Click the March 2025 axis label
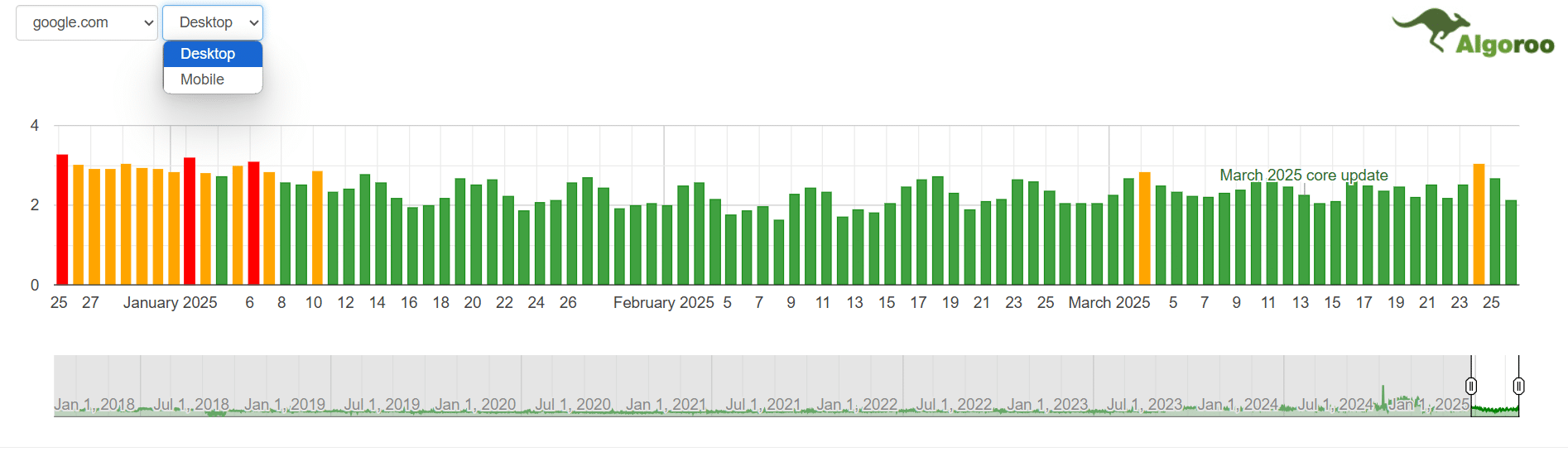The image size is (1568, 476). pyautogui.click(x=1109, y=303)
